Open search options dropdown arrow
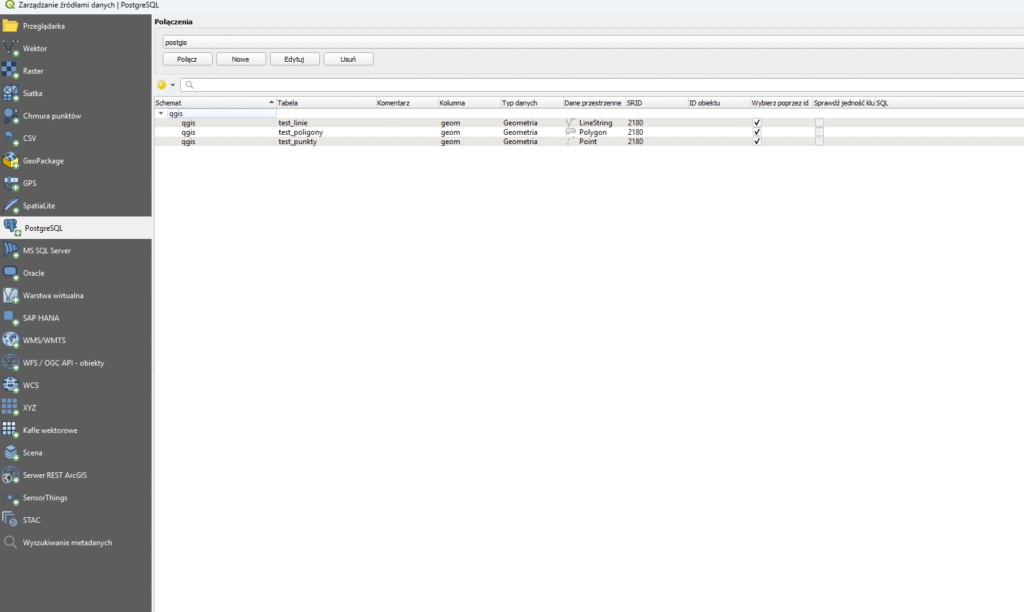The height and width of the screenshot is (612, 1024). [172, 85]
